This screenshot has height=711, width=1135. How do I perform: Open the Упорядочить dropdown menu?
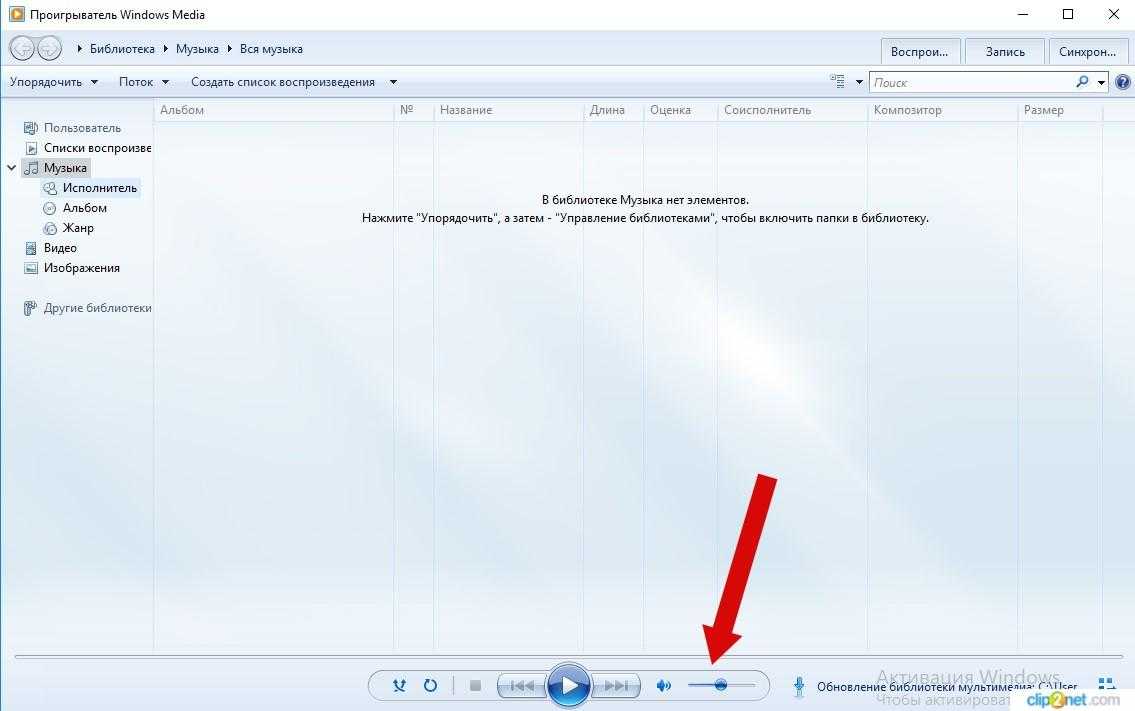point(54,82)
